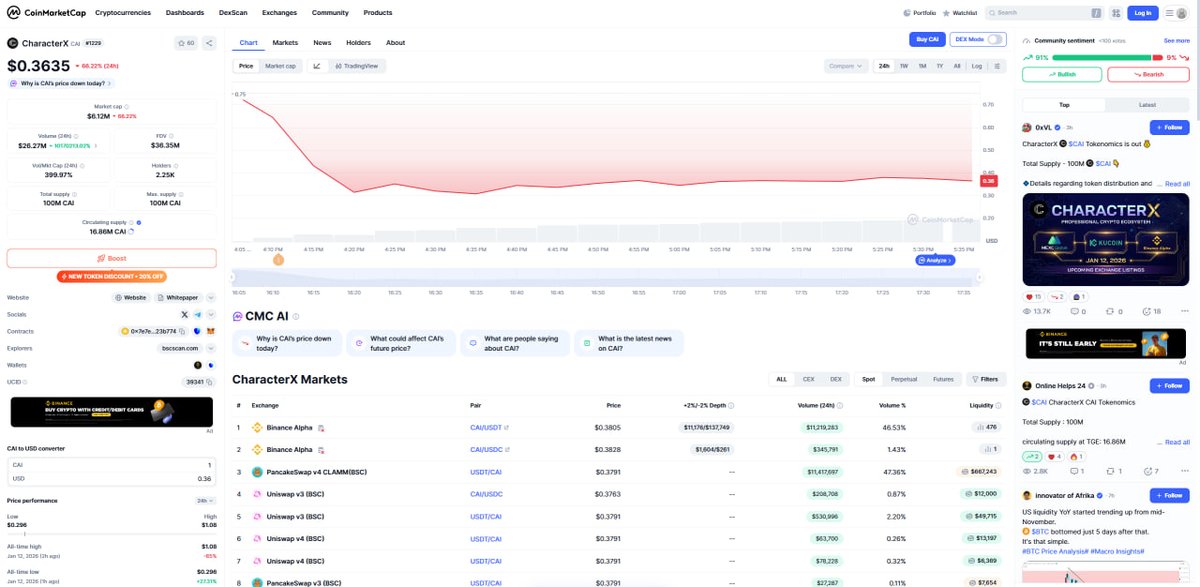Click the share icon beside CharacterX title
Viewport: 1200px width, 587px height.
209,43
